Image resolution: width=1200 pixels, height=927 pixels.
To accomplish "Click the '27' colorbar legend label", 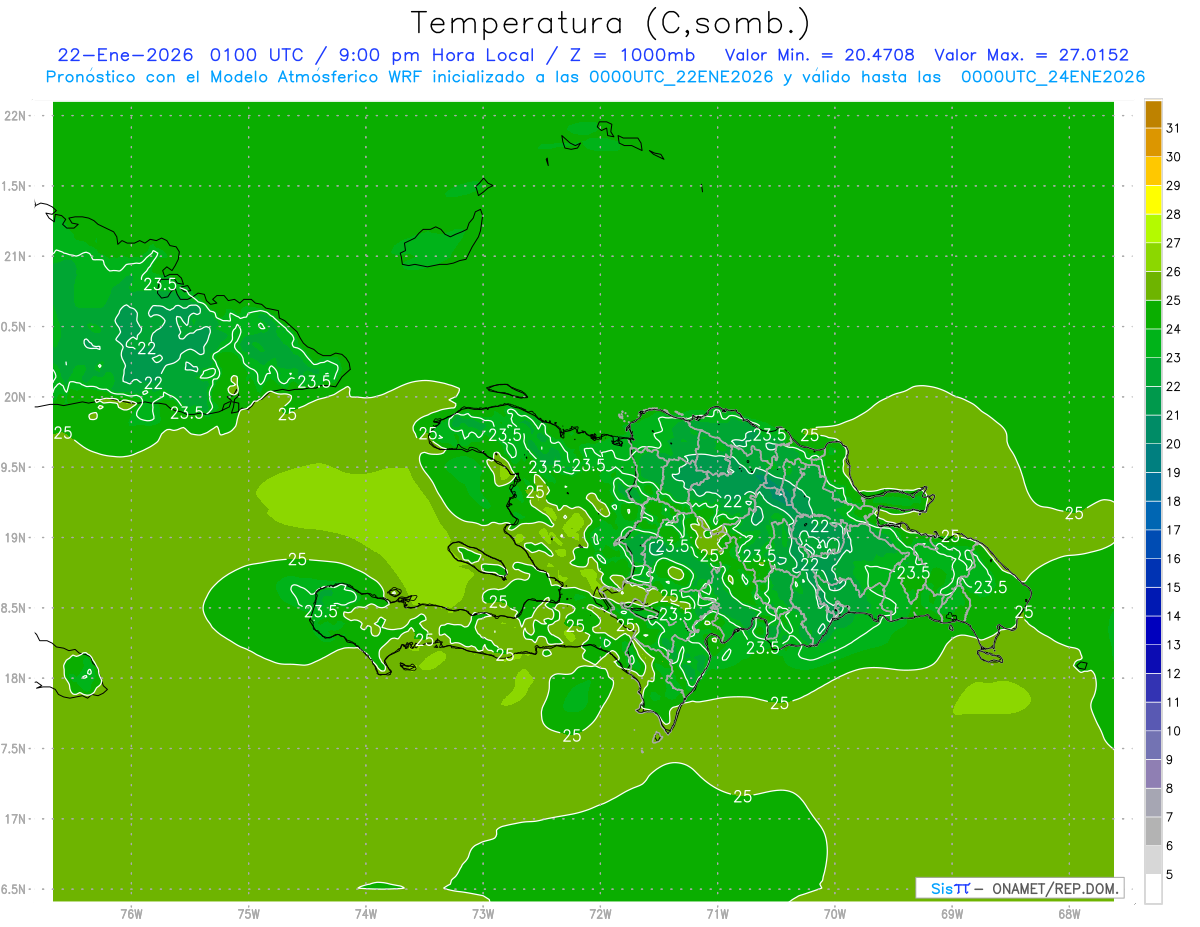I will click(x=1174, y=243).
